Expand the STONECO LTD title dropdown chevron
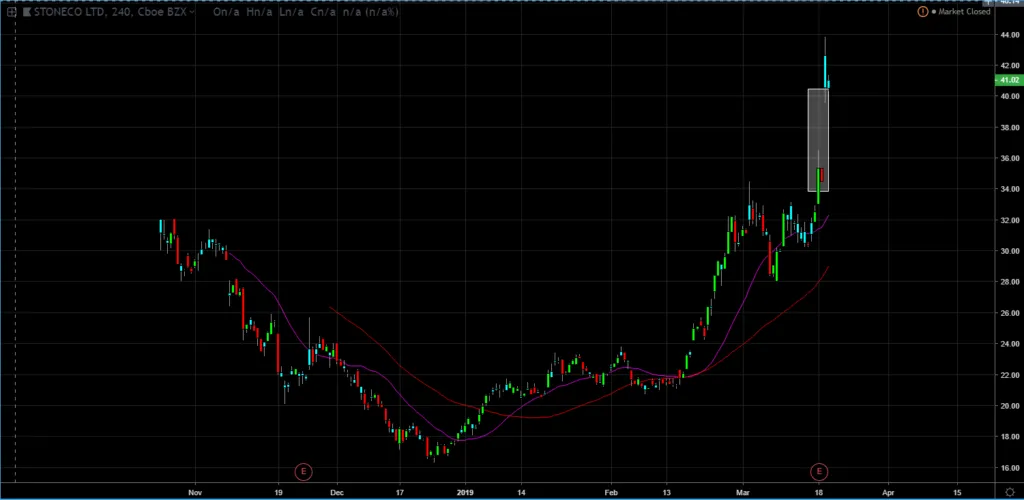1024x500 pixels. click(x=192, y=12)
